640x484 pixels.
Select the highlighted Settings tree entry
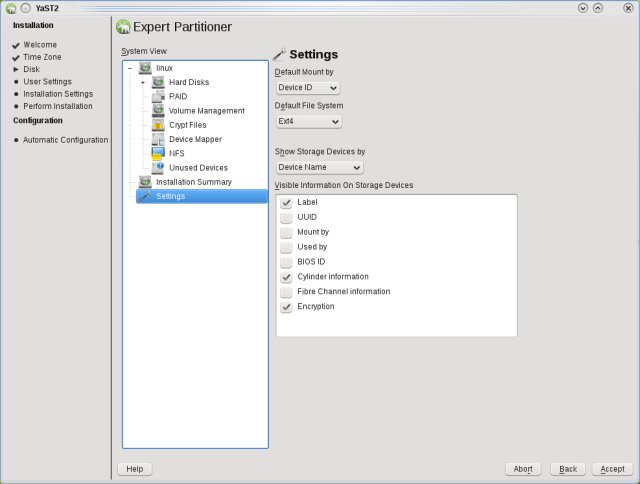202,196
